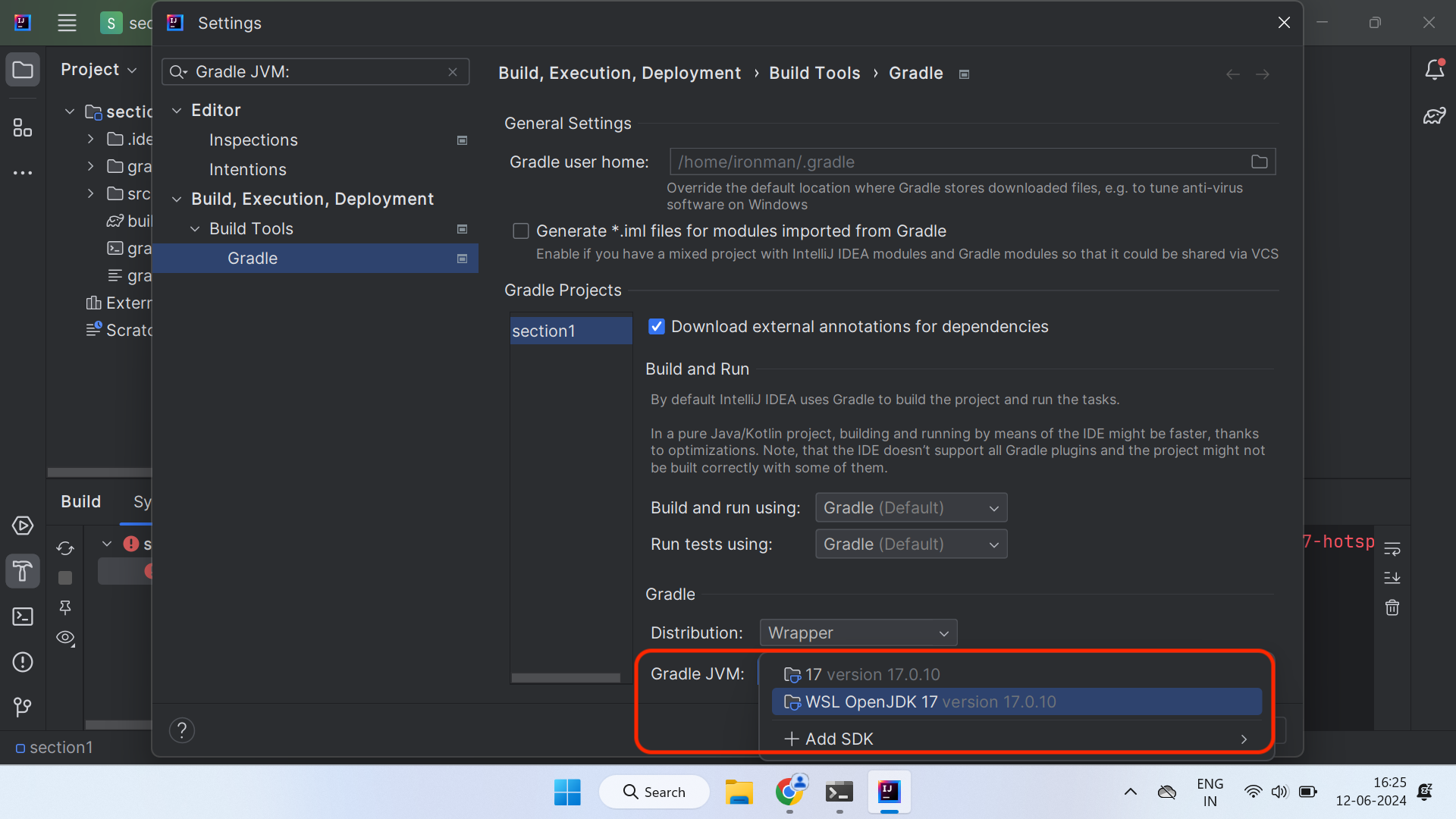The image size is (1456, 819).
Task: Choose WSL OpenJDK 17 as Gradle JVM
Action: click(x=1016, y=702)
